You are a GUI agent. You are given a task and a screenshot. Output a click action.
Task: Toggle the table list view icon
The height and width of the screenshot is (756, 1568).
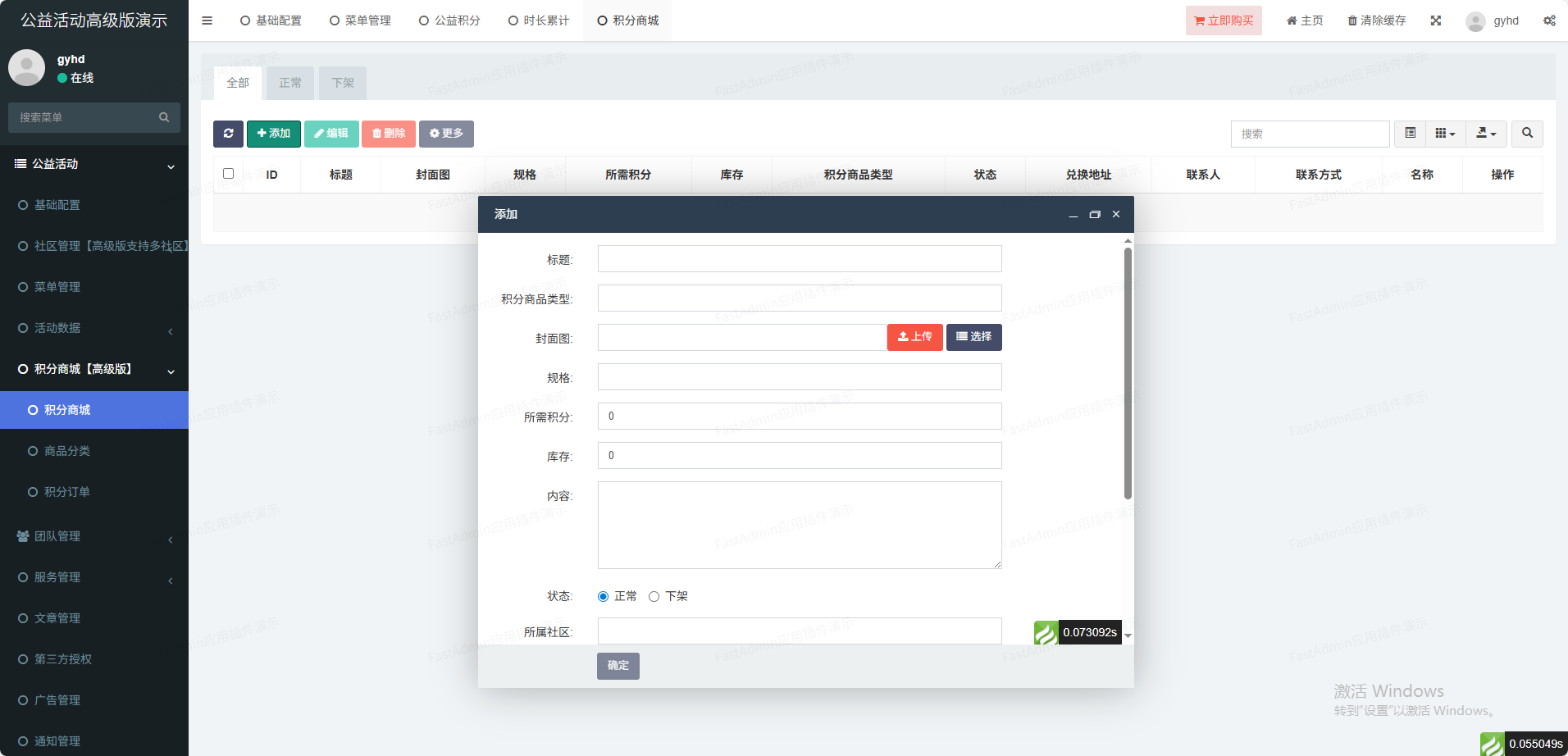tap(1410, 134)
